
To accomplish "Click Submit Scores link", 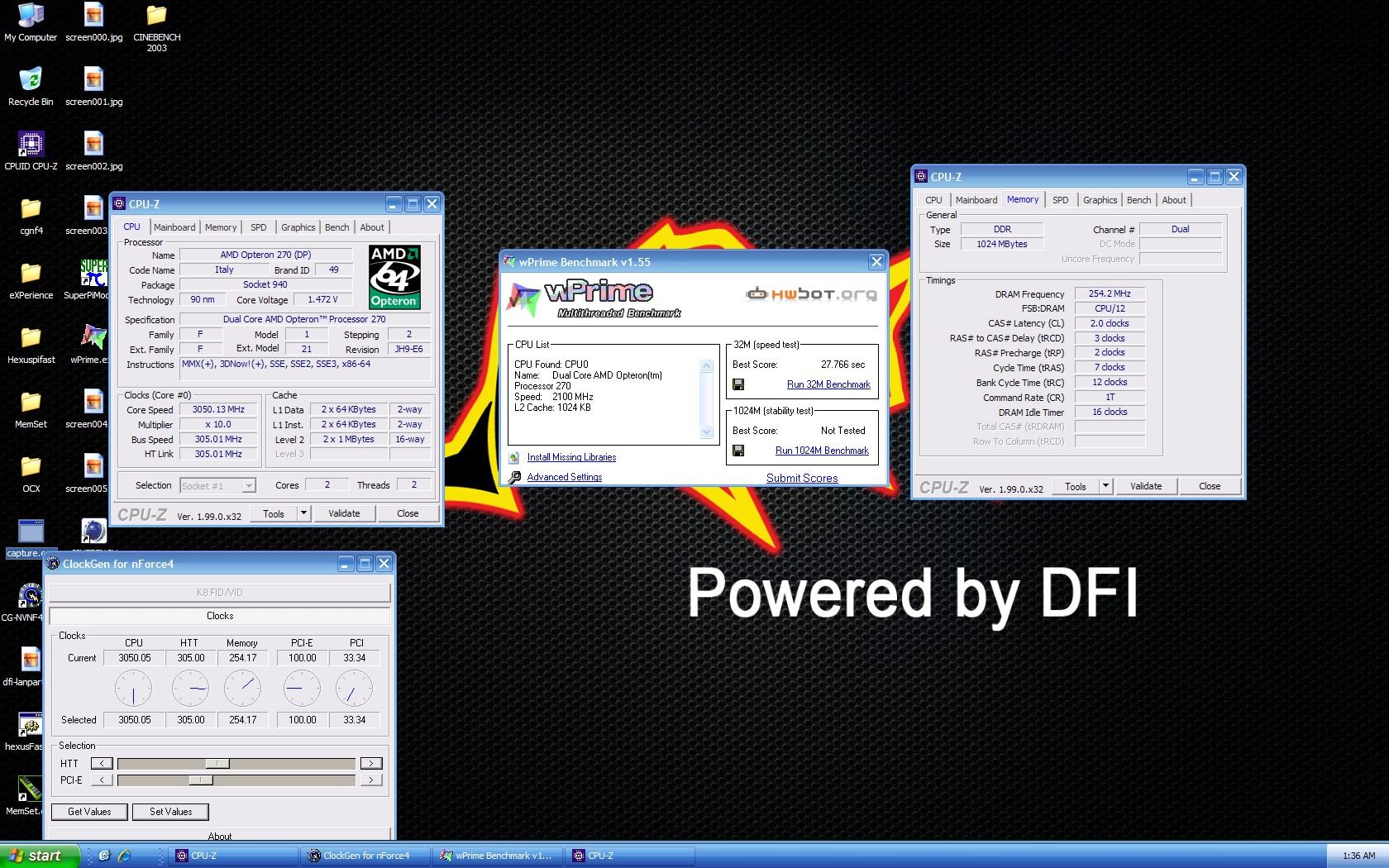I will click(x=802, y=478).
